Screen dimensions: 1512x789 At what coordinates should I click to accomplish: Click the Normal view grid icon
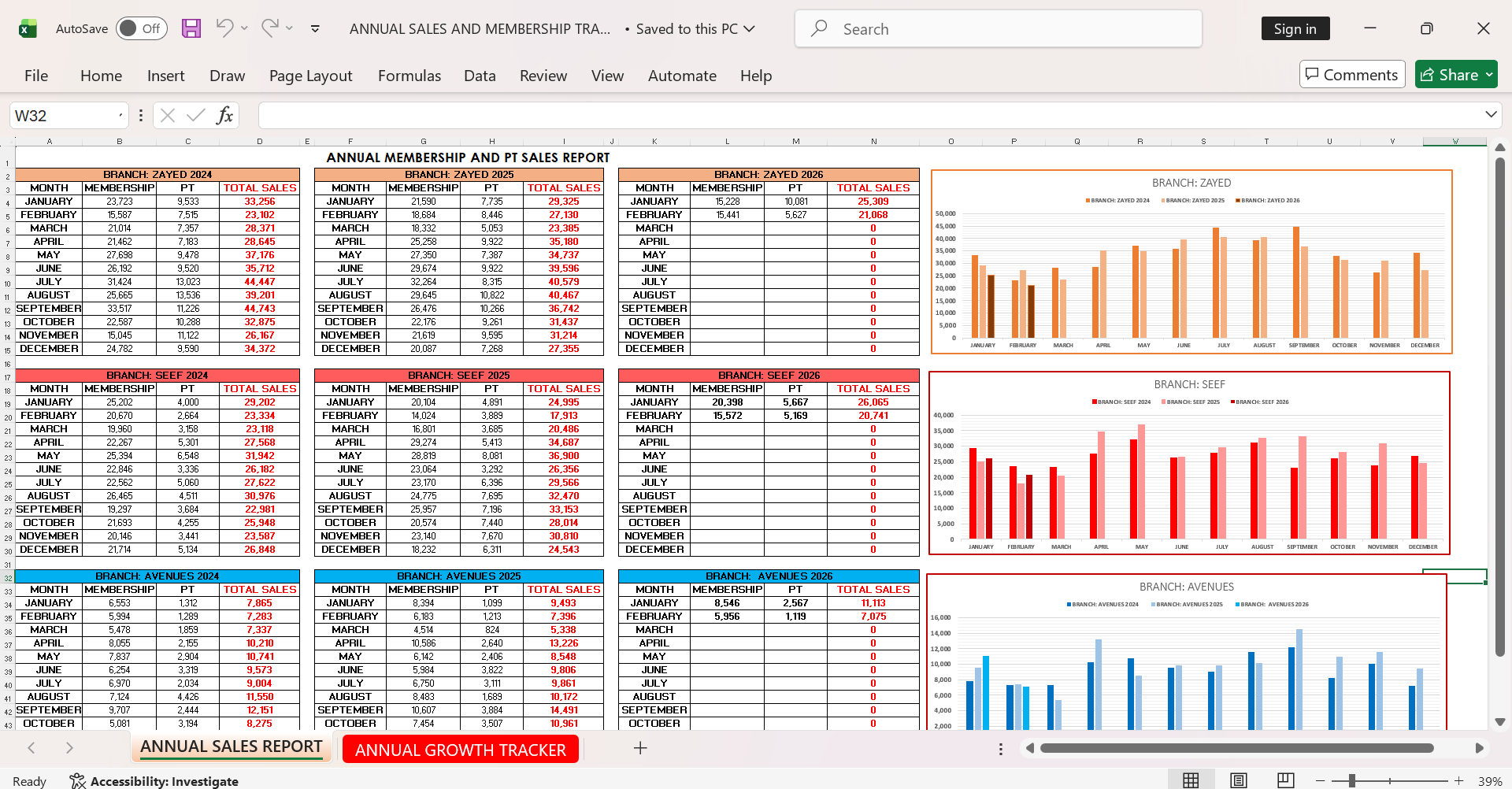(1191, 780)
